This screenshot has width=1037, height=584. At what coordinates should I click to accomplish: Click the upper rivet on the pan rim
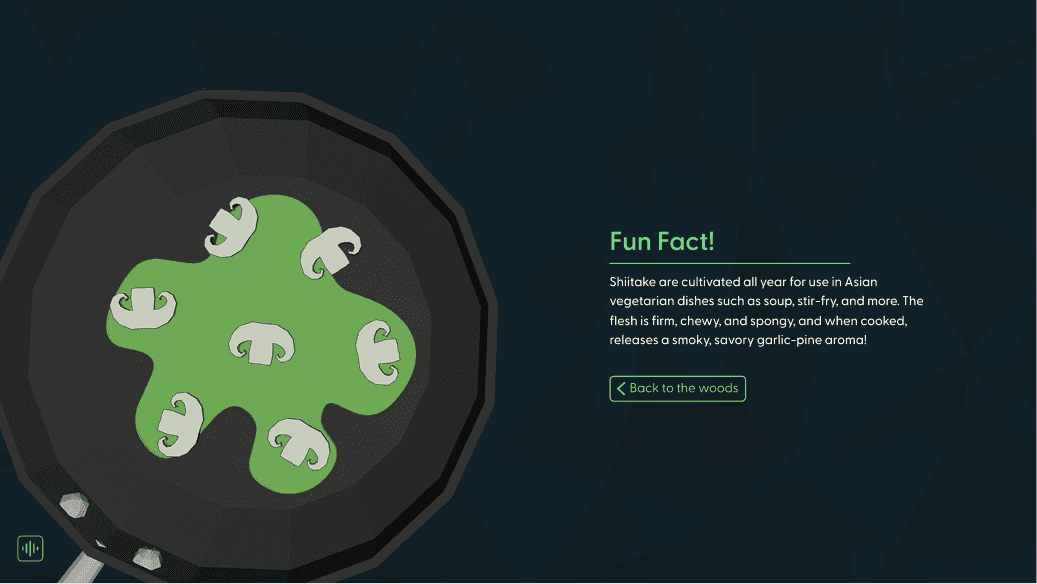tap(74, 505)
